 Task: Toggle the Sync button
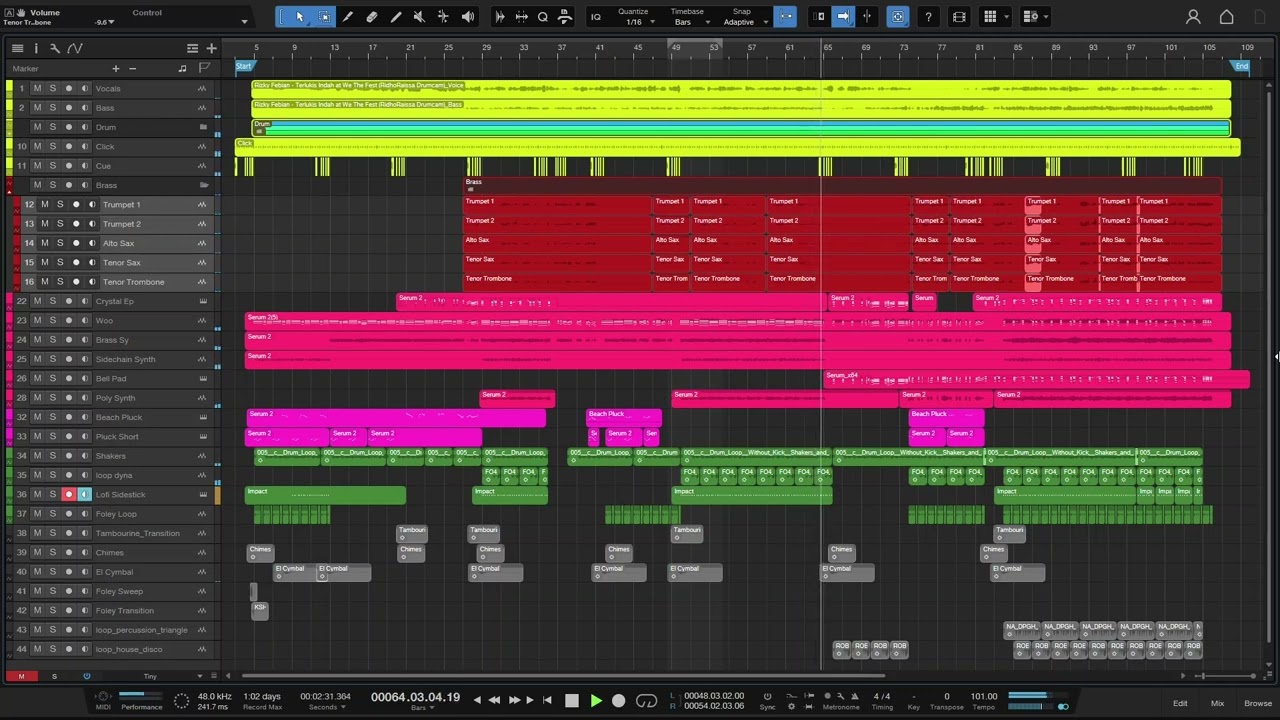tap(767, 701)
